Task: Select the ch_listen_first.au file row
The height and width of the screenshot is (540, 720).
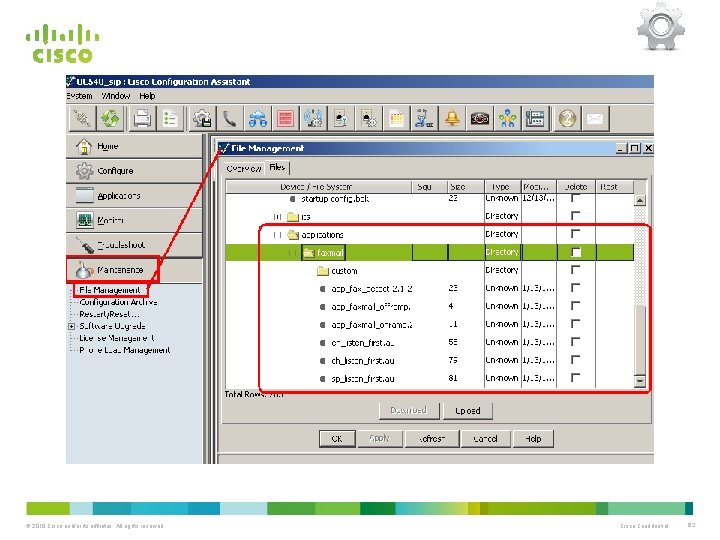Action: [429, 360]
